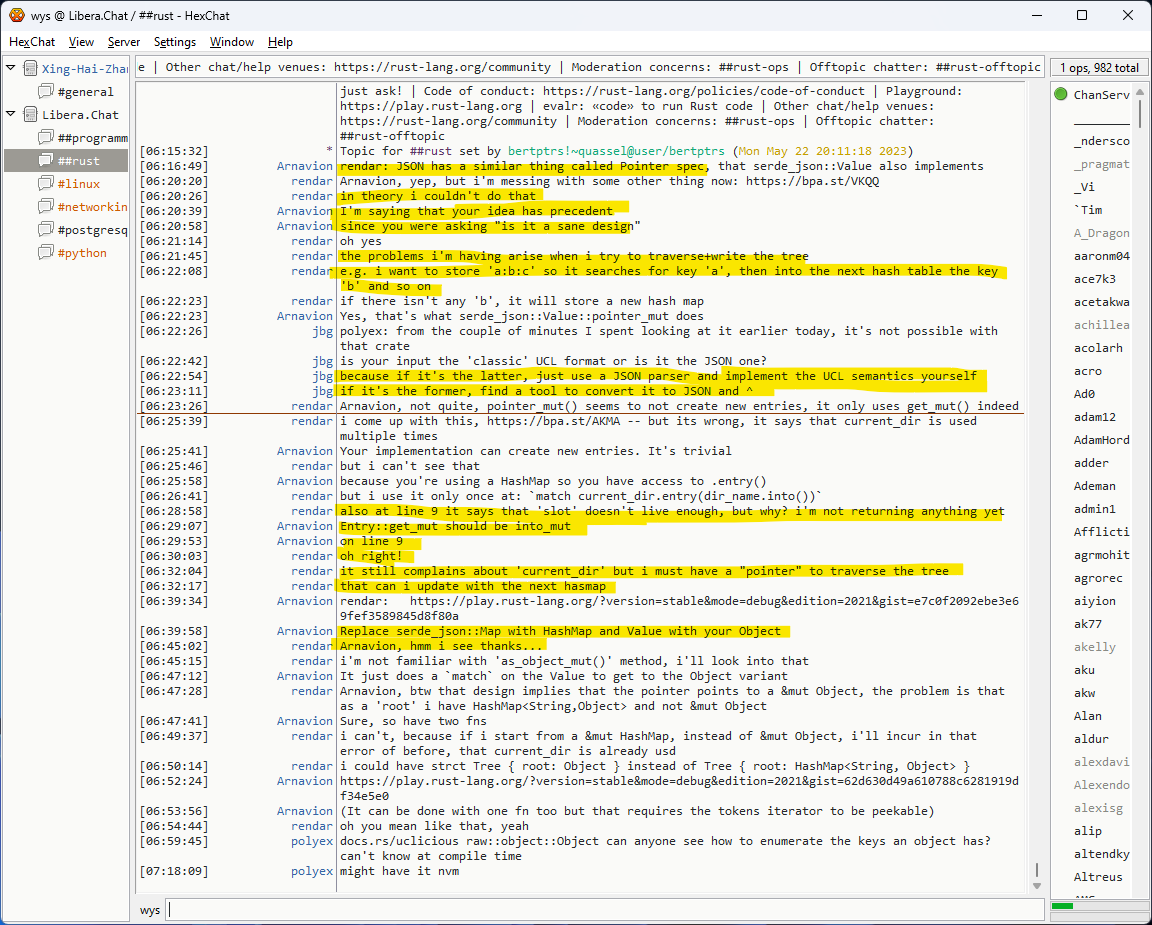Click the channel icon beside ##rust
Viewport: 1152px width, 925px height.
[x=45, y=161]
